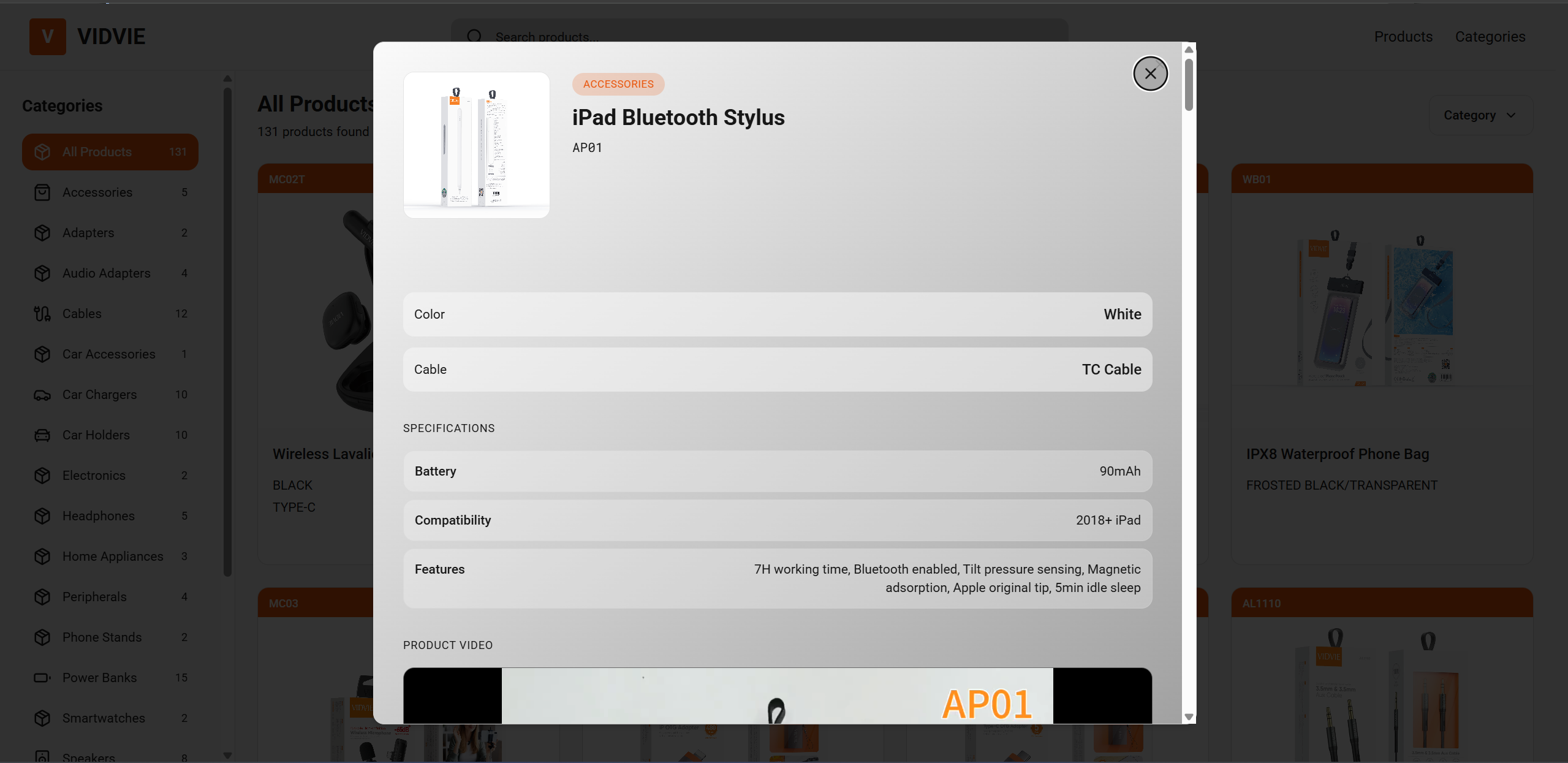Click the sidebar scroll up arrow
The height and width of the screenshot is (763, 1568).
pyautogui.click(x=227, y=78)
